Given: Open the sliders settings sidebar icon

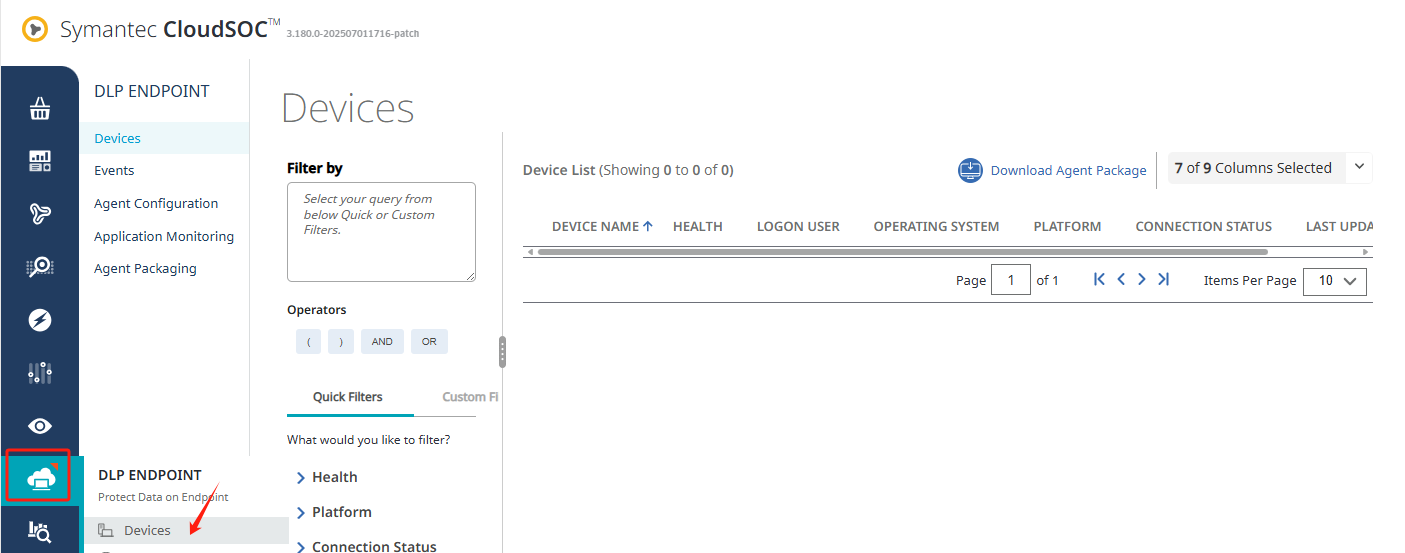Looking at the screenshot, I should (40, 373).
